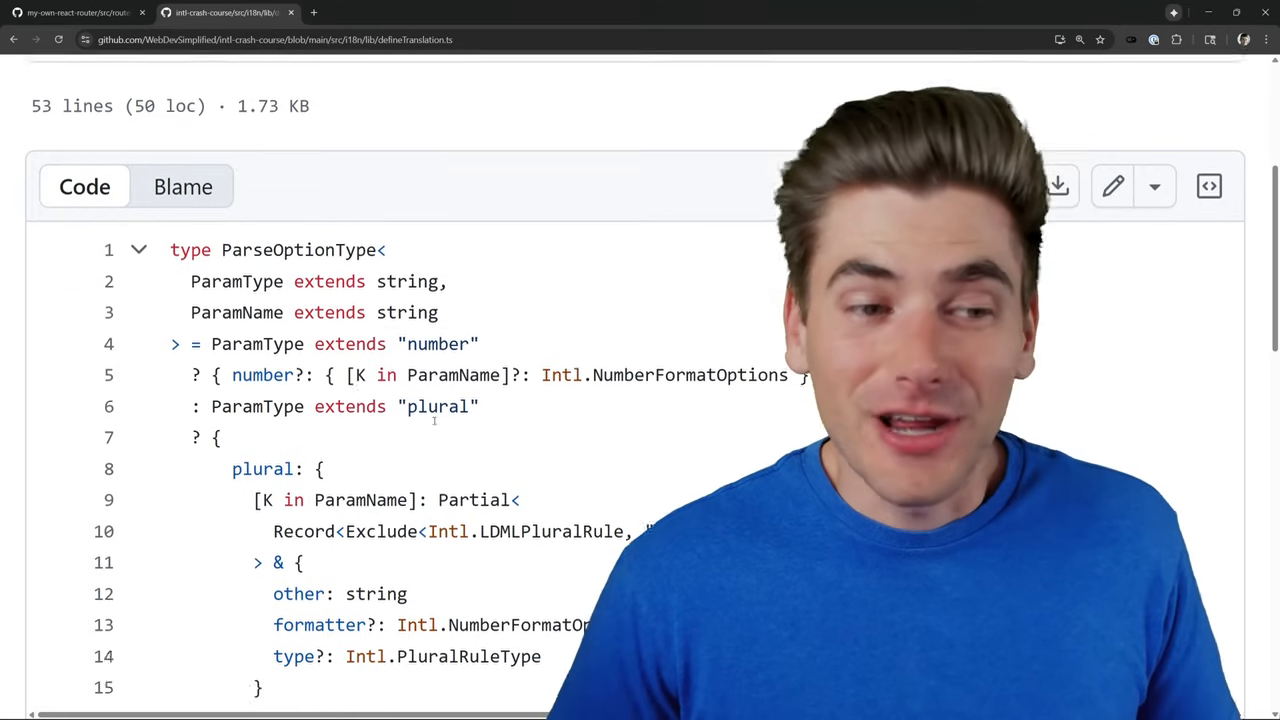
Task: Reload the current GitHub page
Action: [59, 40]
